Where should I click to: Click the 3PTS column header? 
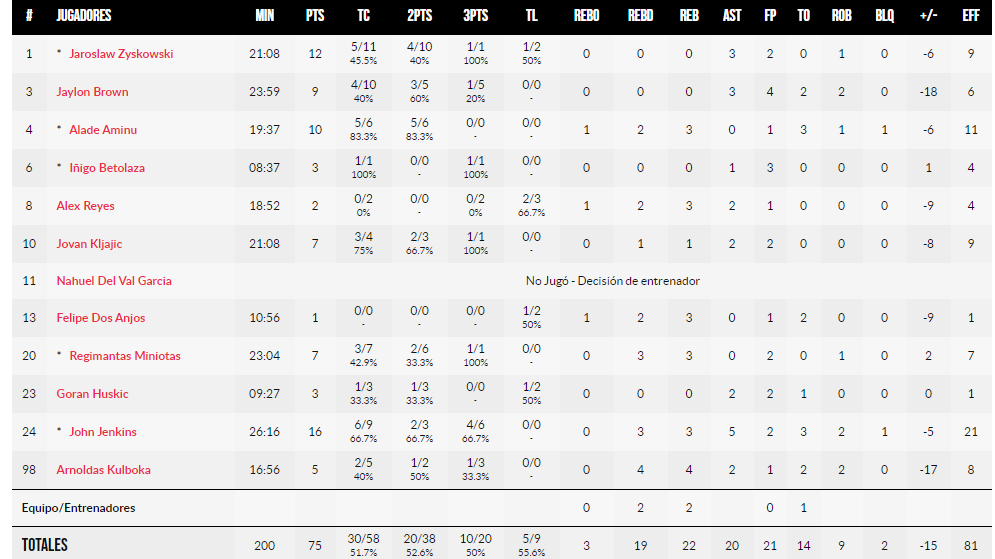point(477,16)
